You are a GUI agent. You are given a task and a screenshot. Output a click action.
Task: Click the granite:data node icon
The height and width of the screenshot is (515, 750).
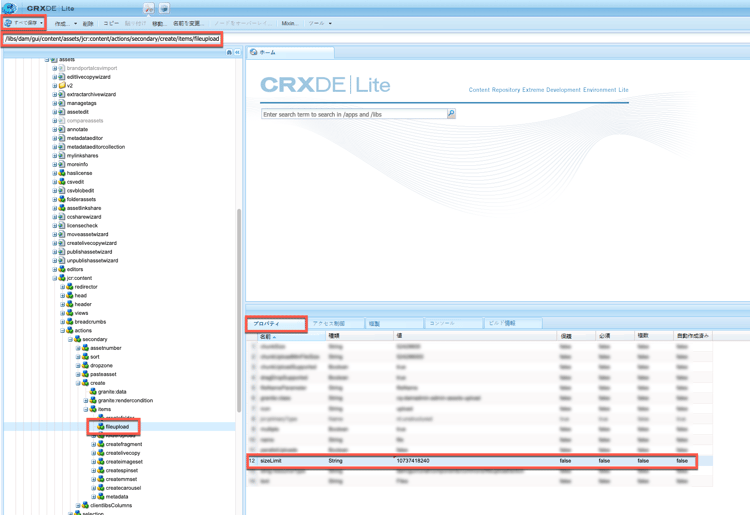[93, 392]
